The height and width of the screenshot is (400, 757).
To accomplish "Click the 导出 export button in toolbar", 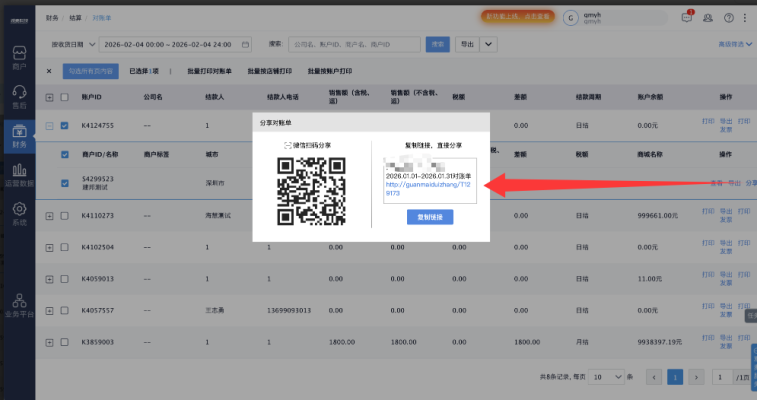I will 467,44.
